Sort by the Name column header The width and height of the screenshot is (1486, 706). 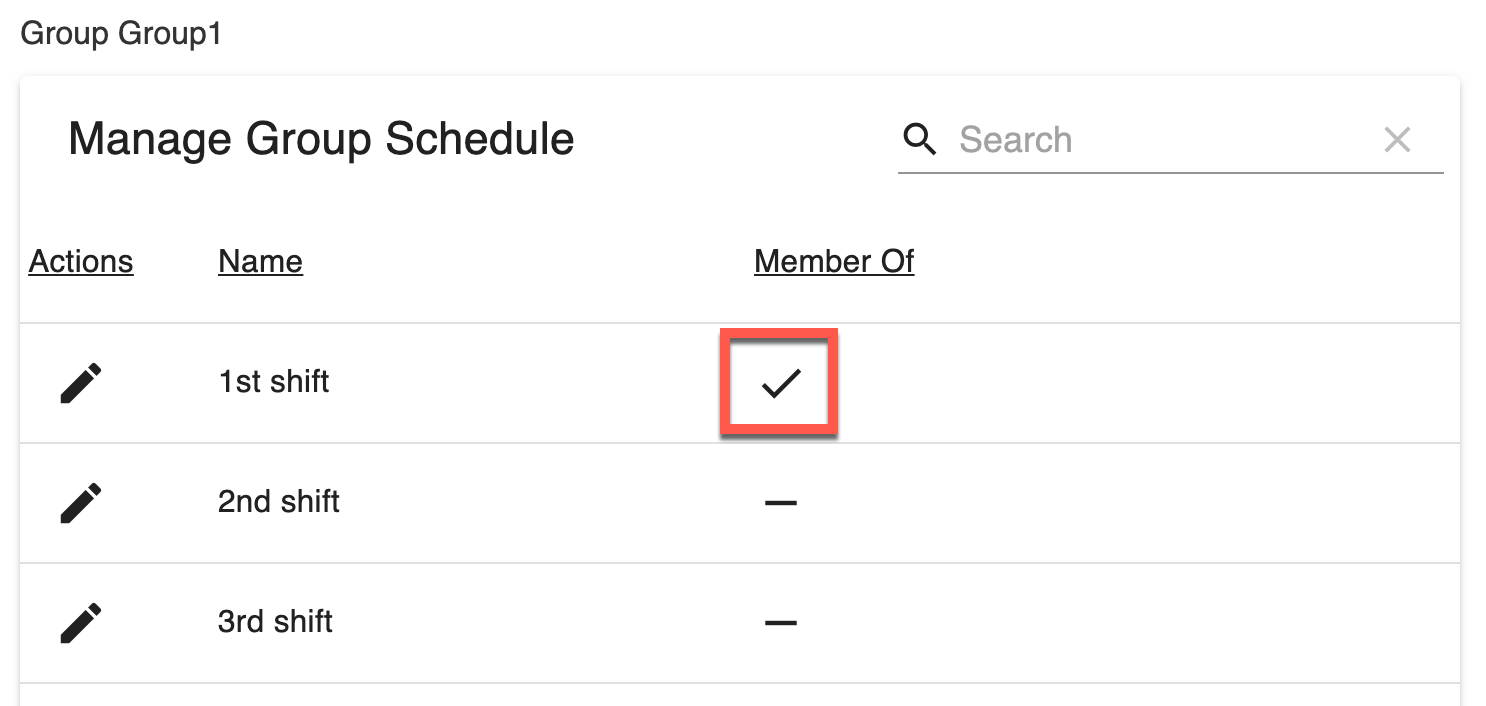pyautogui.click(x=260, y=262)
